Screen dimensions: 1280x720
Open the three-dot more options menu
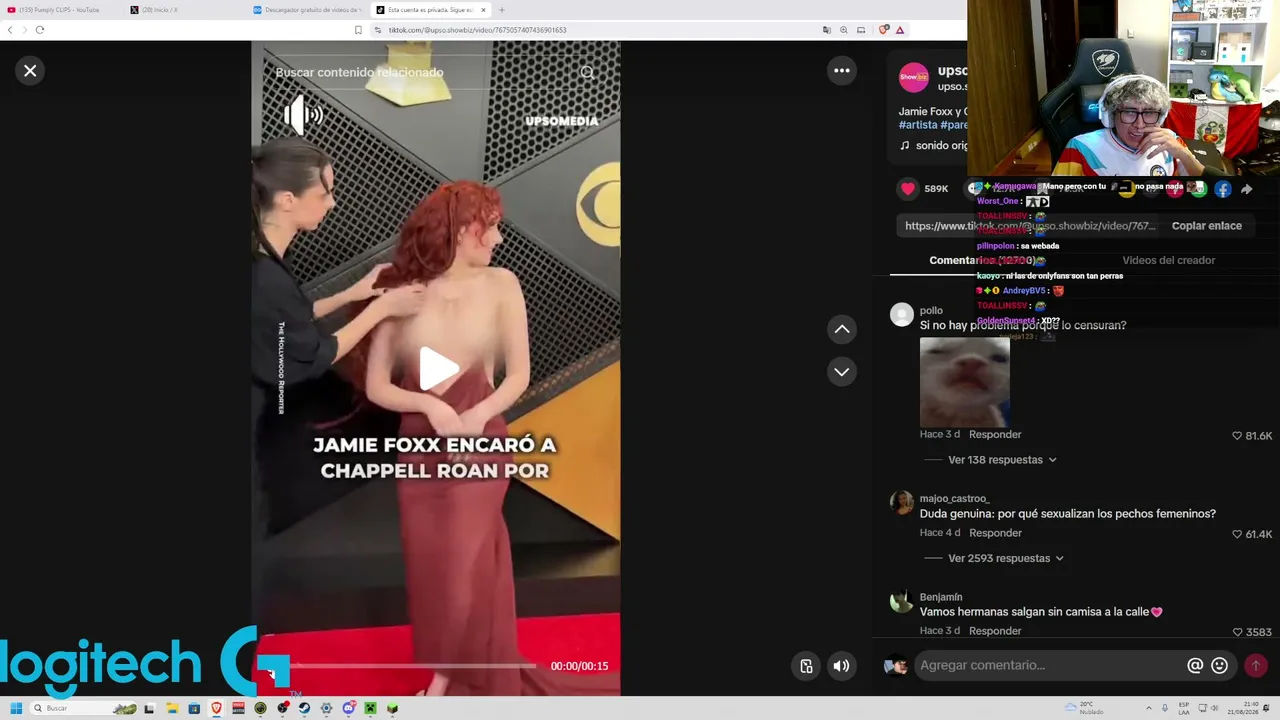tap(842, 70)
